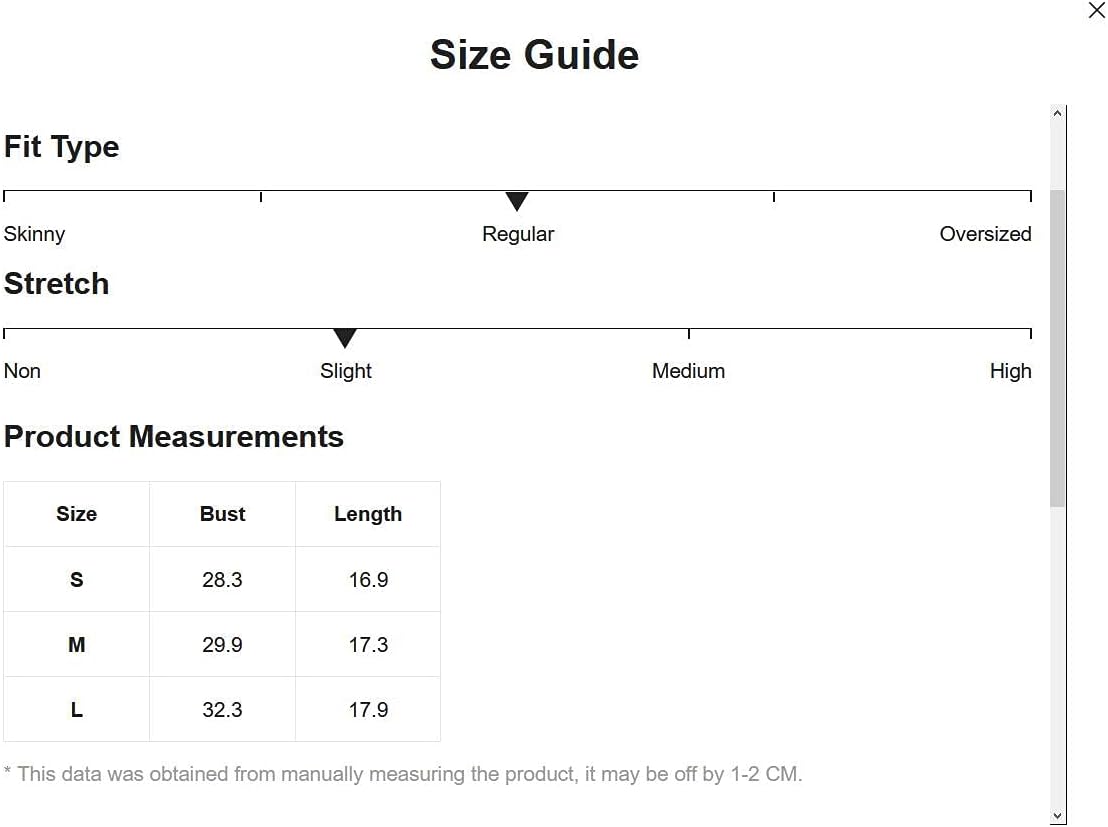Viewport: 1108px width, 827px height.
Task: Select the size L row label
Action: point(77,710)
